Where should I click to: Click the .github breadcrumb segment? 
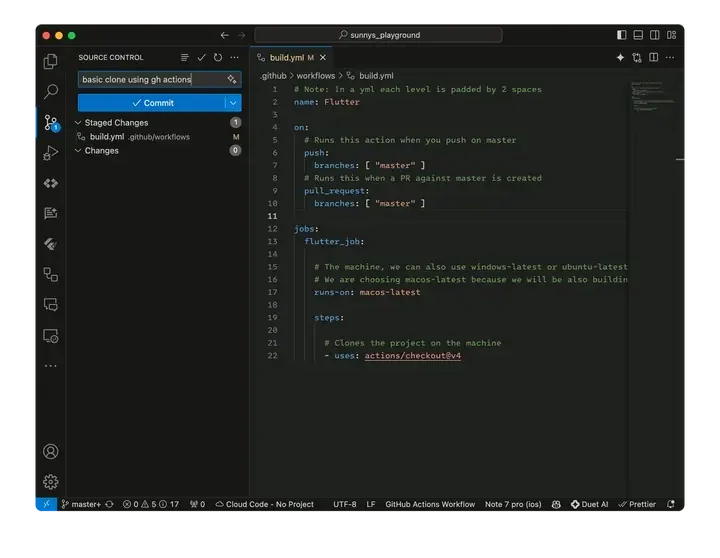(x=273, y=76)
